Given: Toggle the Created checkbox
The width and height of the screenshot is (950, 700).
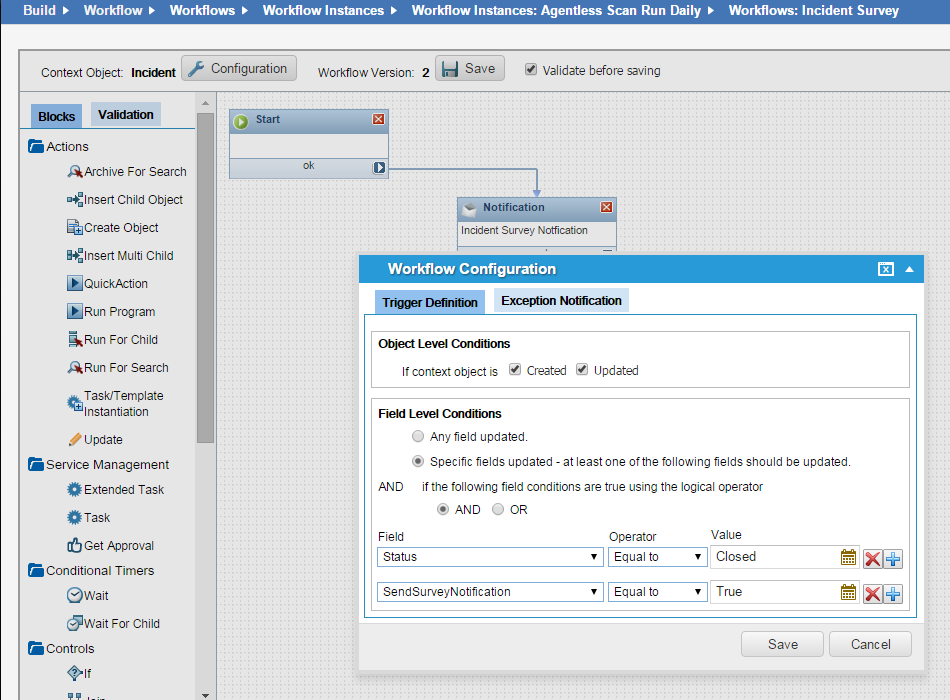Looking at the screenshot, I should tap(515, 370).
